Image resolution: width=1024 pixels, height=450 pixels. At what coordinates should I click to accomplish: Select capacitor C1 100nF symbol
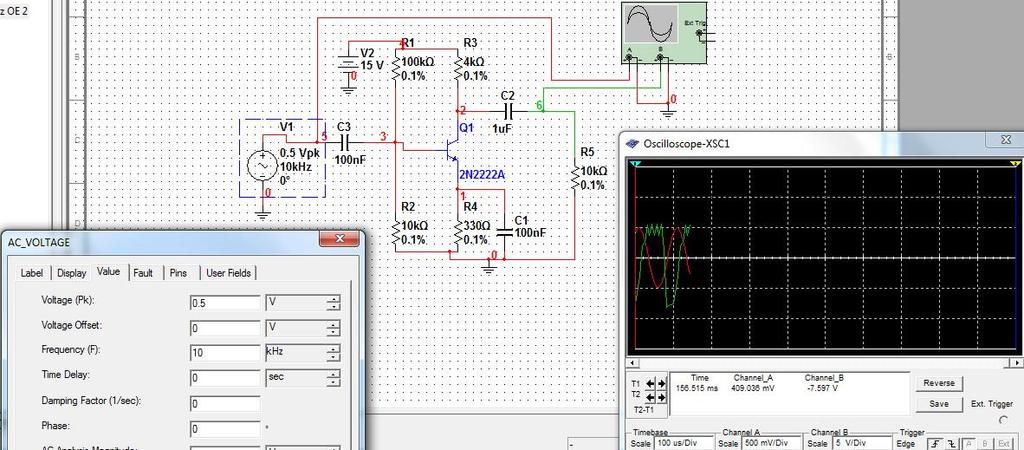coord(504,231)
